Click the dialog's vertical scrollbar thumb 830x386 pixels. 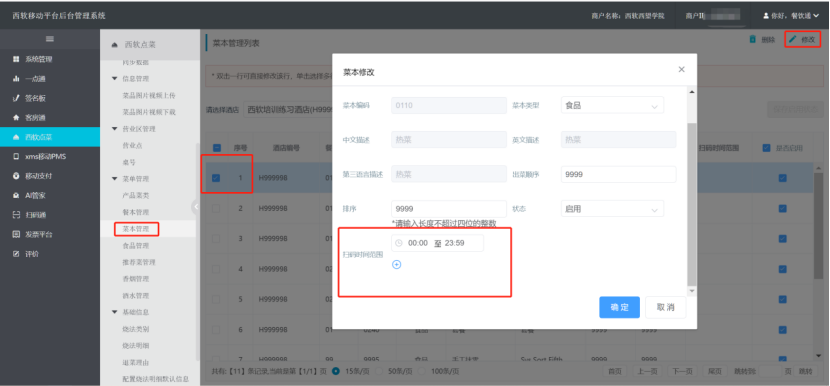click(x=692, y=204)
